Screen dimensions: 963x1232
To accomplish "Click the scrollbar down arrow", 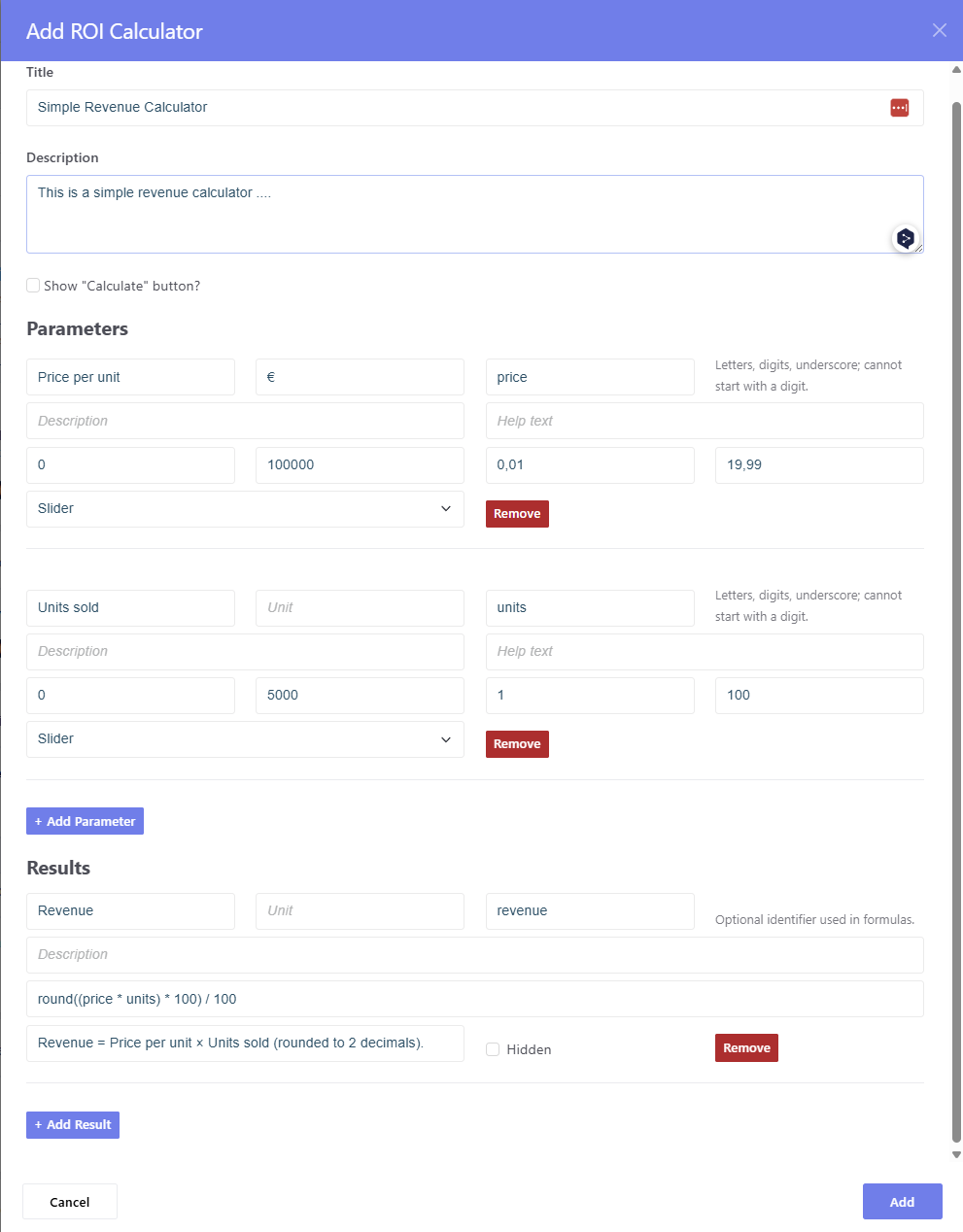I will pyautogui.click(x=956, y=1155).
